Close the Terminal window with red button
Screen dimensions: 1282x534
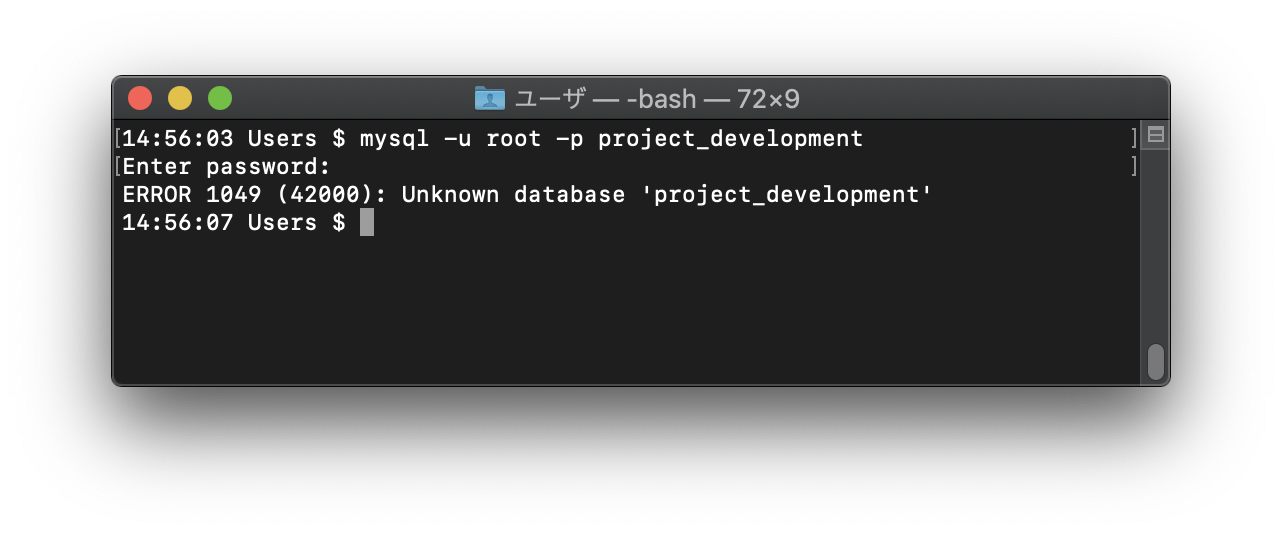(140, 98)
